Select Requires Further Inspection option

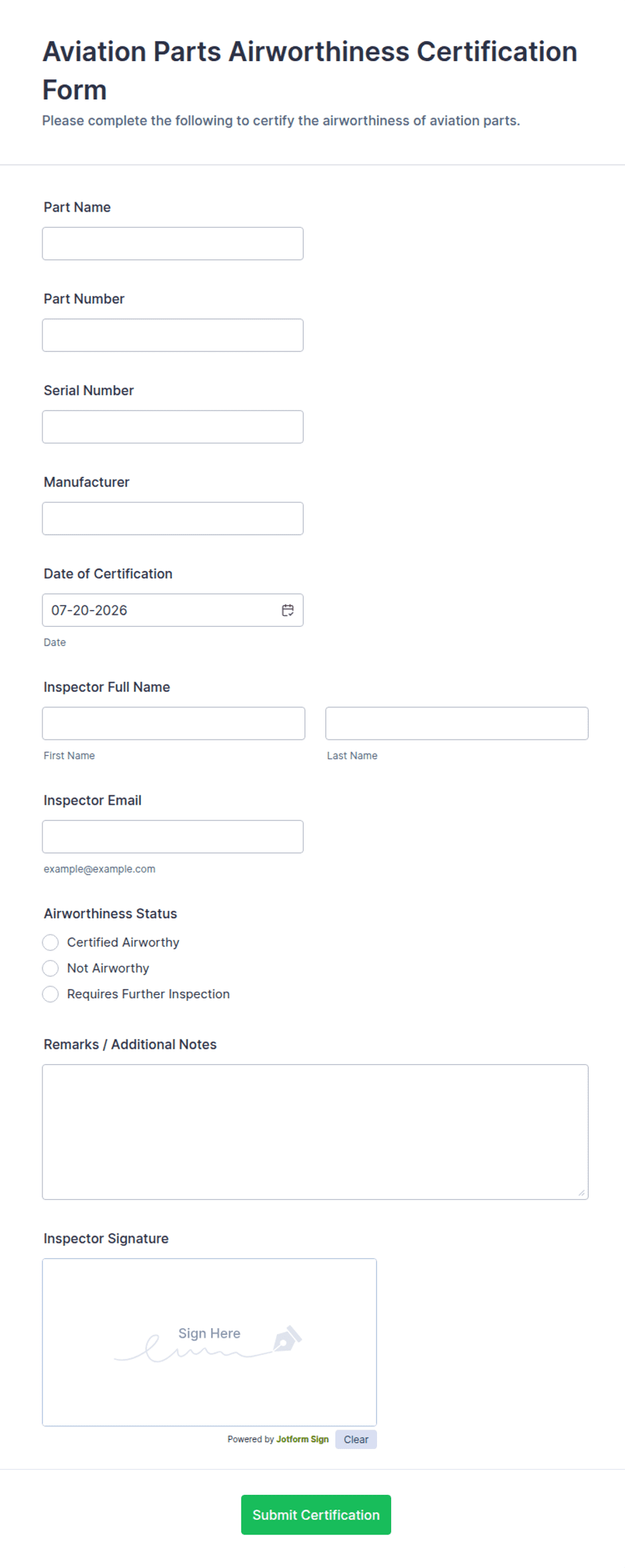pyautogui.click(x=50, y=994)
